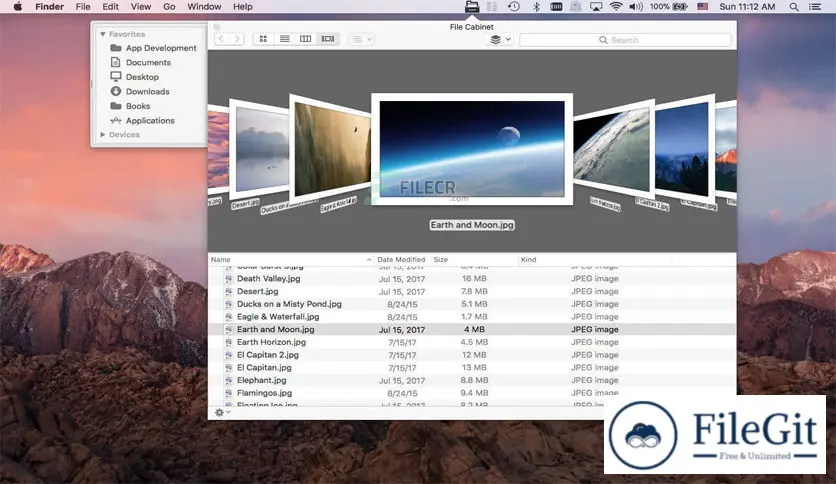Select Eagle & Waterfall.jpg row
Viewport: 836px width, 484px height.
point(472,317)
